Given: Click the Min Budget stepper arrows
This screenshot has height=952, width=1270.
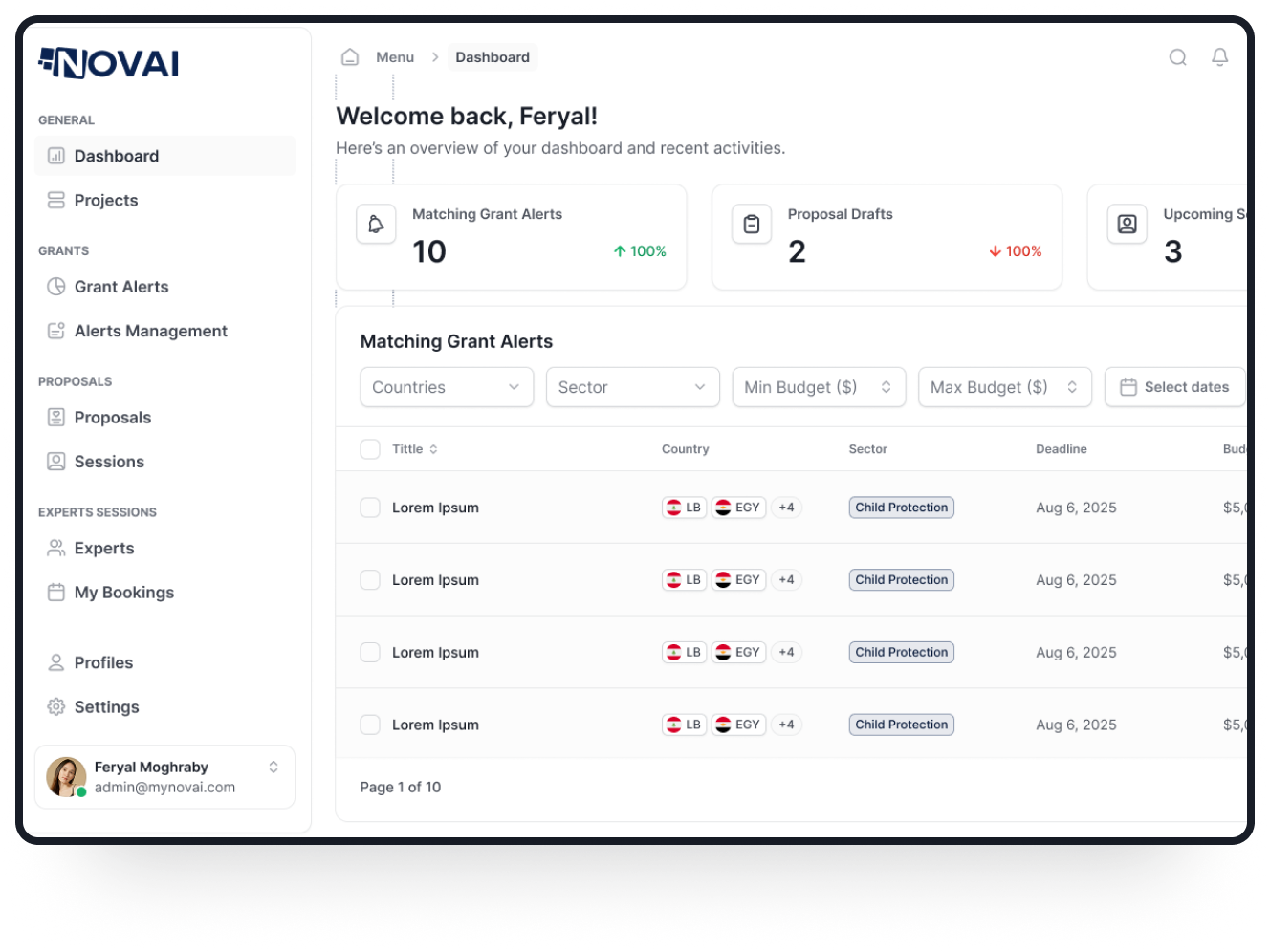Looking at the screenshot, I should click(x=888, y=387).
